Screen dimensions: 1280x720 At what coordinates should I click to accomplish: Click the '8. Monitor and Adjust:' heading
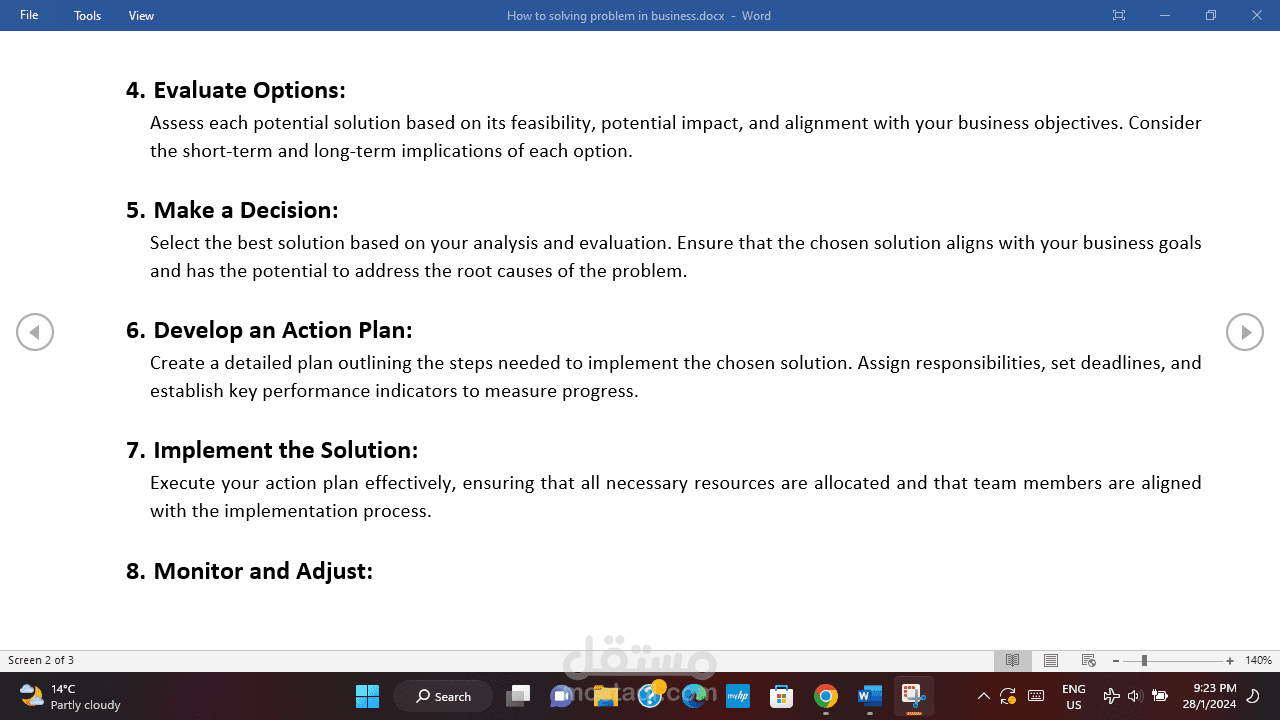pos(249,571)
